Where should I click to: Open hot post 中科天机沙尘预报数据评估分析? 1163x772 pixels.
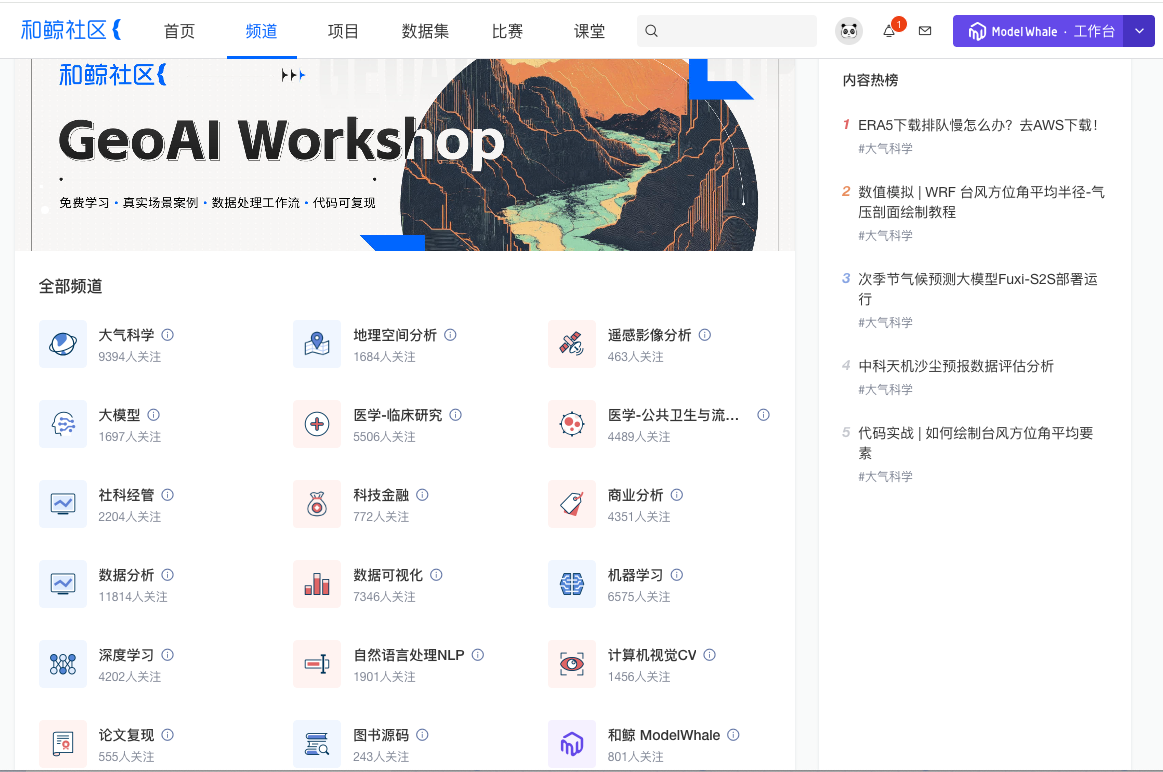pyautogui.click(x=955, y=366)
